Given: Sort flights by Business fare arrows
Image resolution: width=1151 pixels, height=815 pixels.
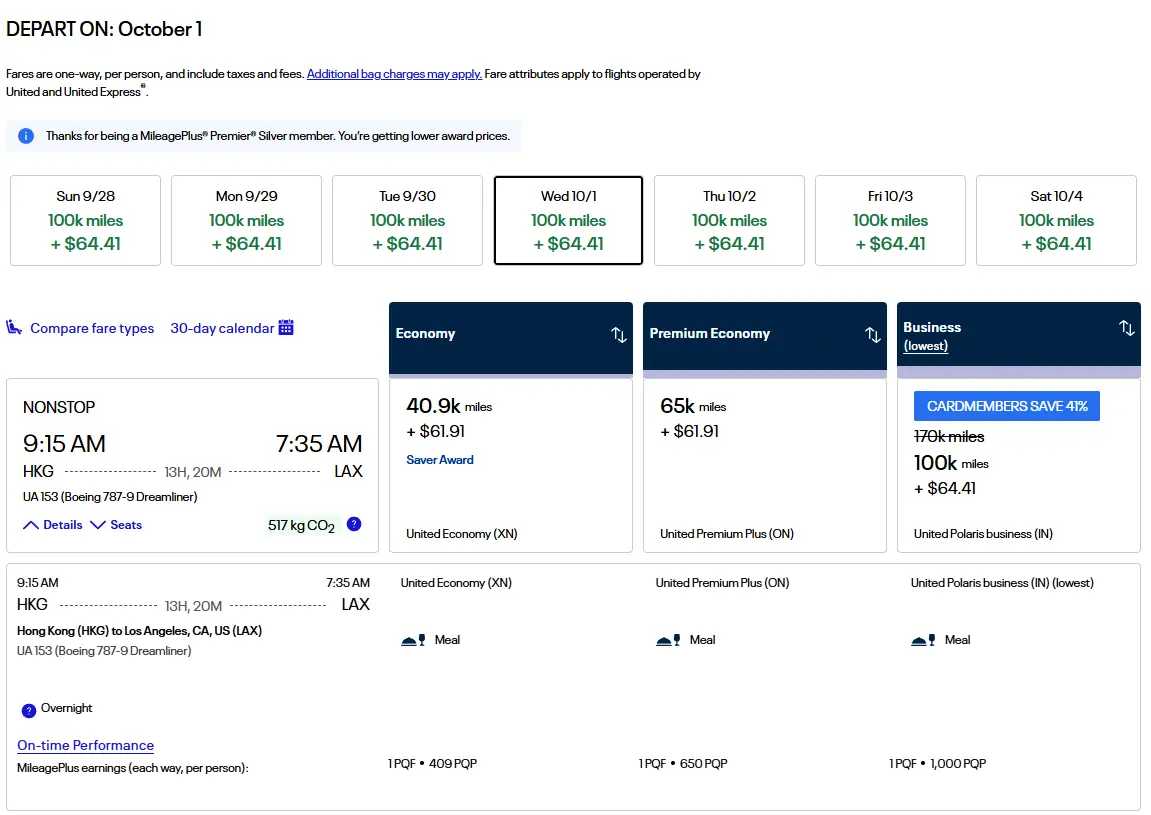Looking at the screenshot, I should (x=1126, y=327).
